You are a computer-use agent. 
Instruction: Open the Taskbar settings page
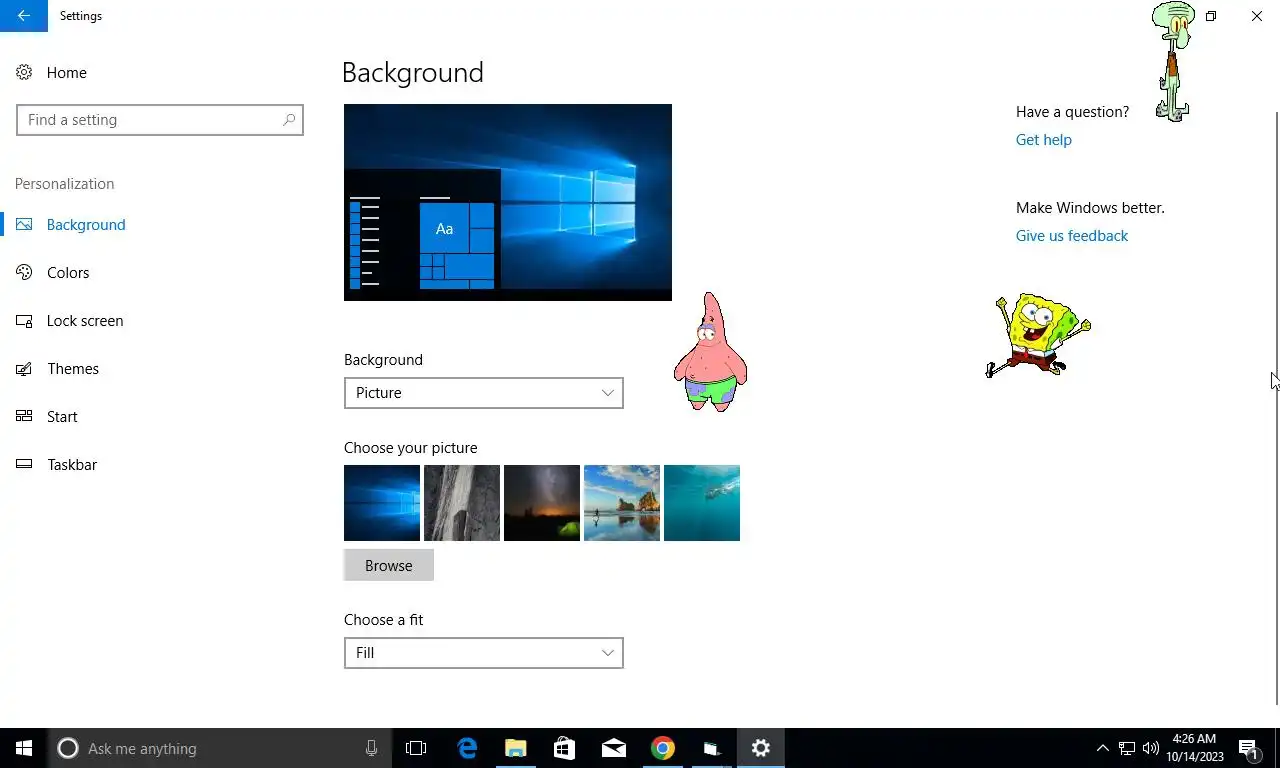[x=72, y=465]
